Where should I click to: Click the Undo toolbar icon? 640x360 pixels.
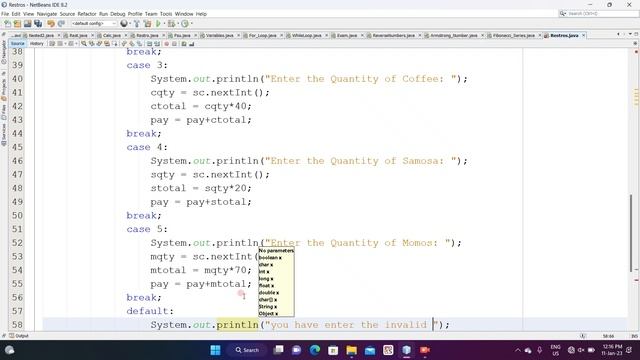(51, 24)
